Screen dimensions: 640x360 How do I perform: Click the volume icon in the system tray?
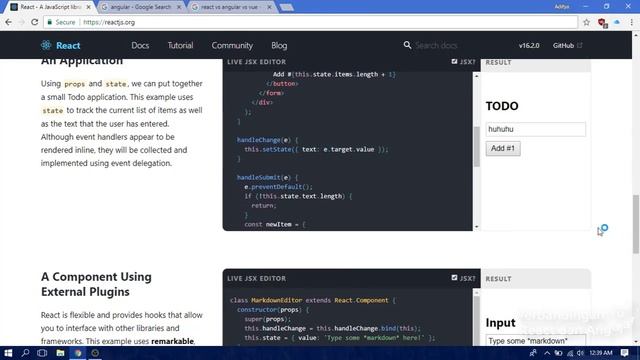(580, 353)
